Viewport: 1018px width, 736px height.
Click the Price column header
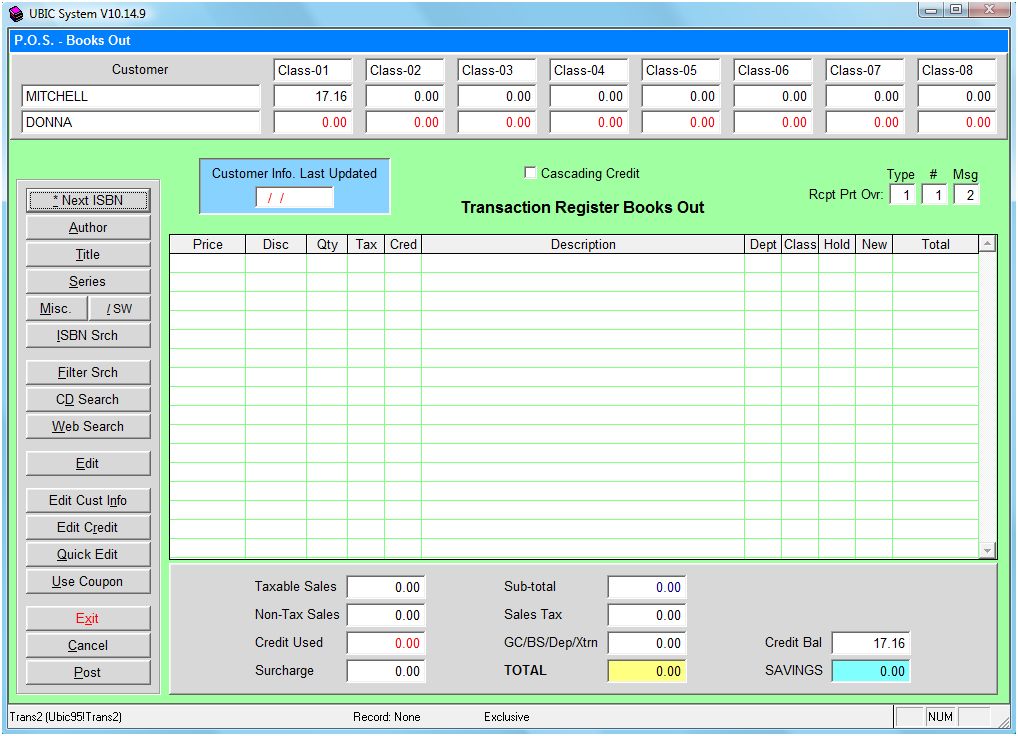coord(208,244)
